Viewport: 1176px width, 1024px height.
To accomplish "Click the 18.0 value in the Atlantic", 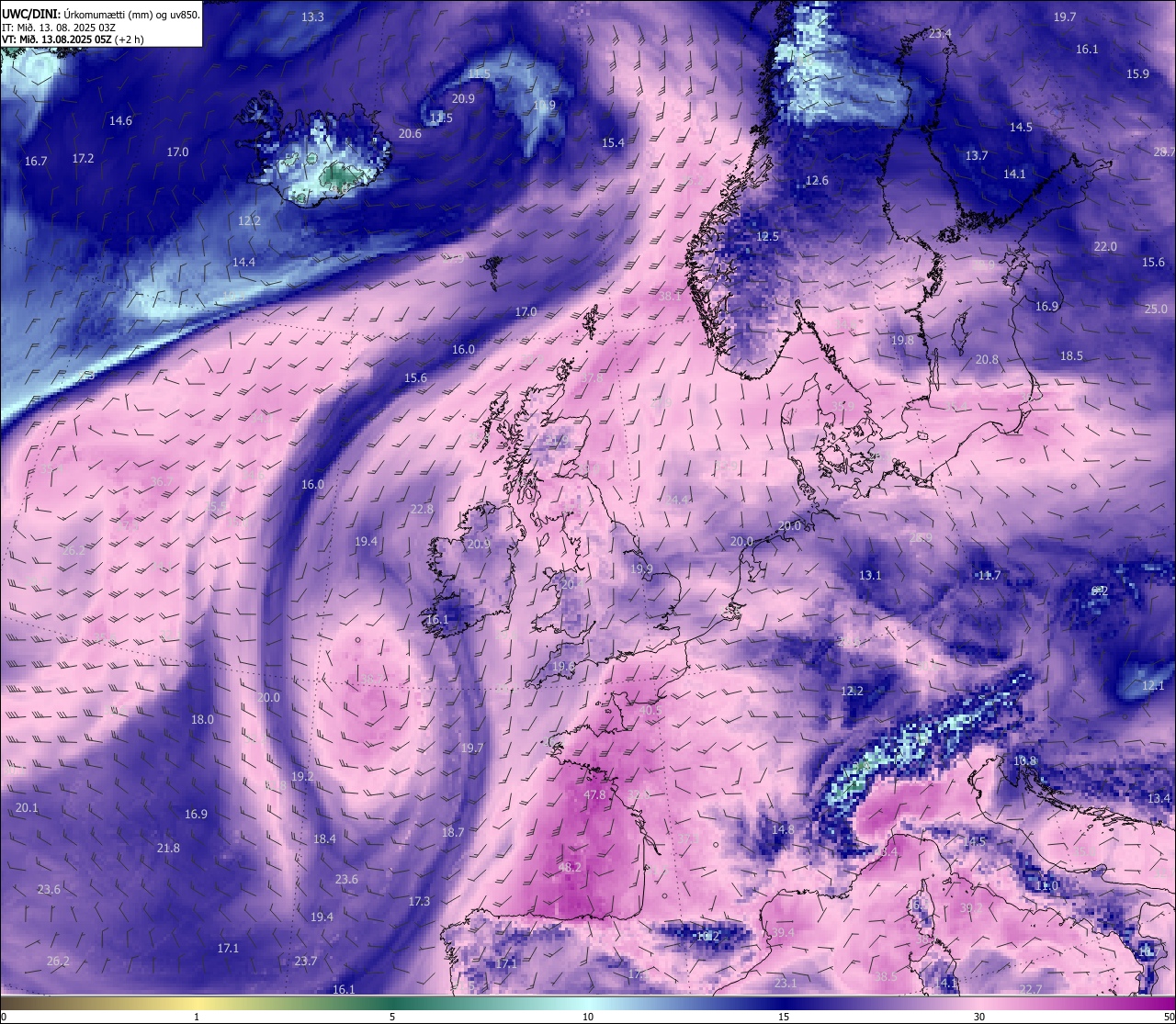I will pyautogui.click(x=202, y=720).
